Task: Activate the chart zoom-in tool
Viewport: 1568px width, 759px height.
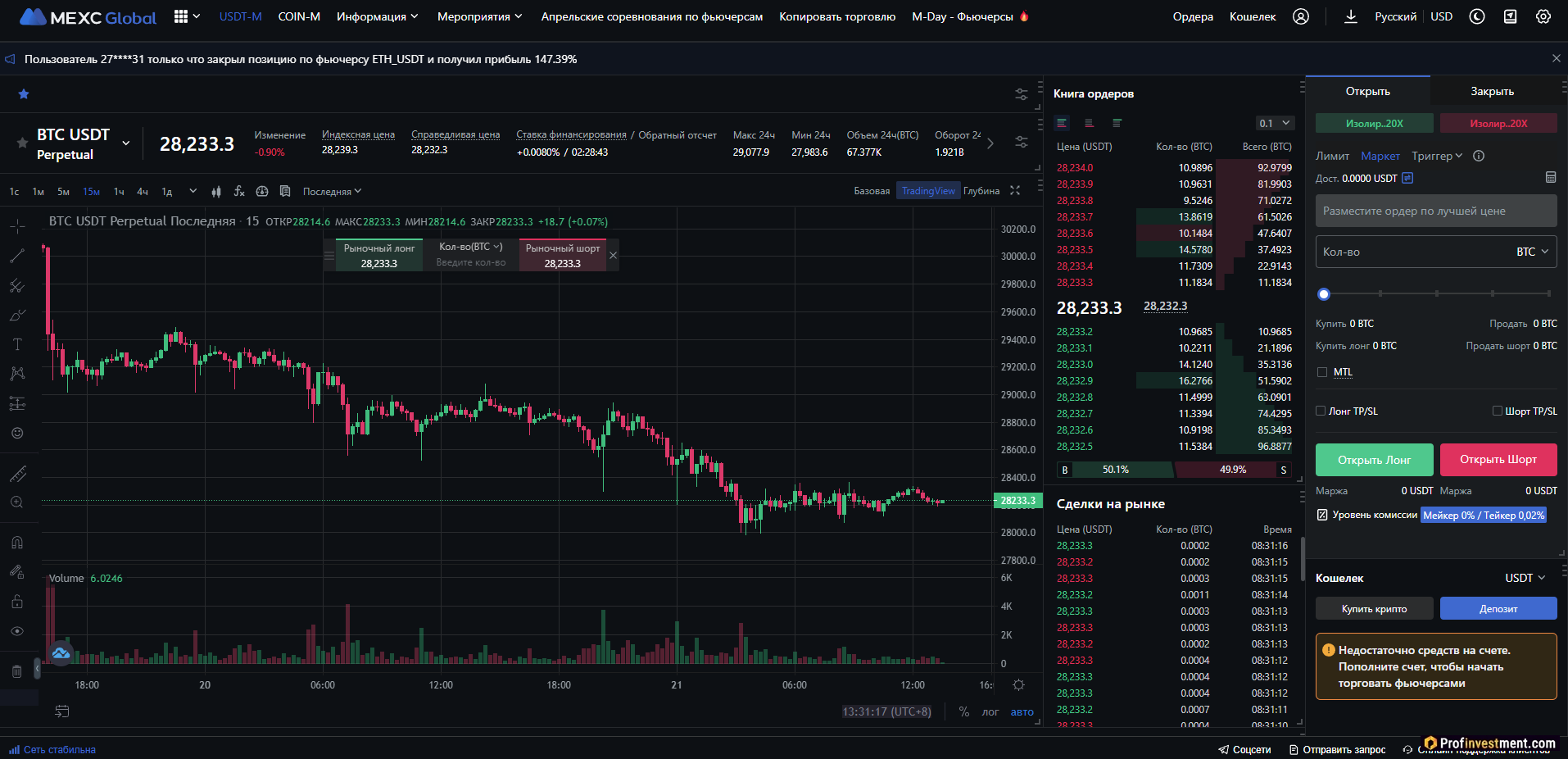Action: click(x=17, y=502)
